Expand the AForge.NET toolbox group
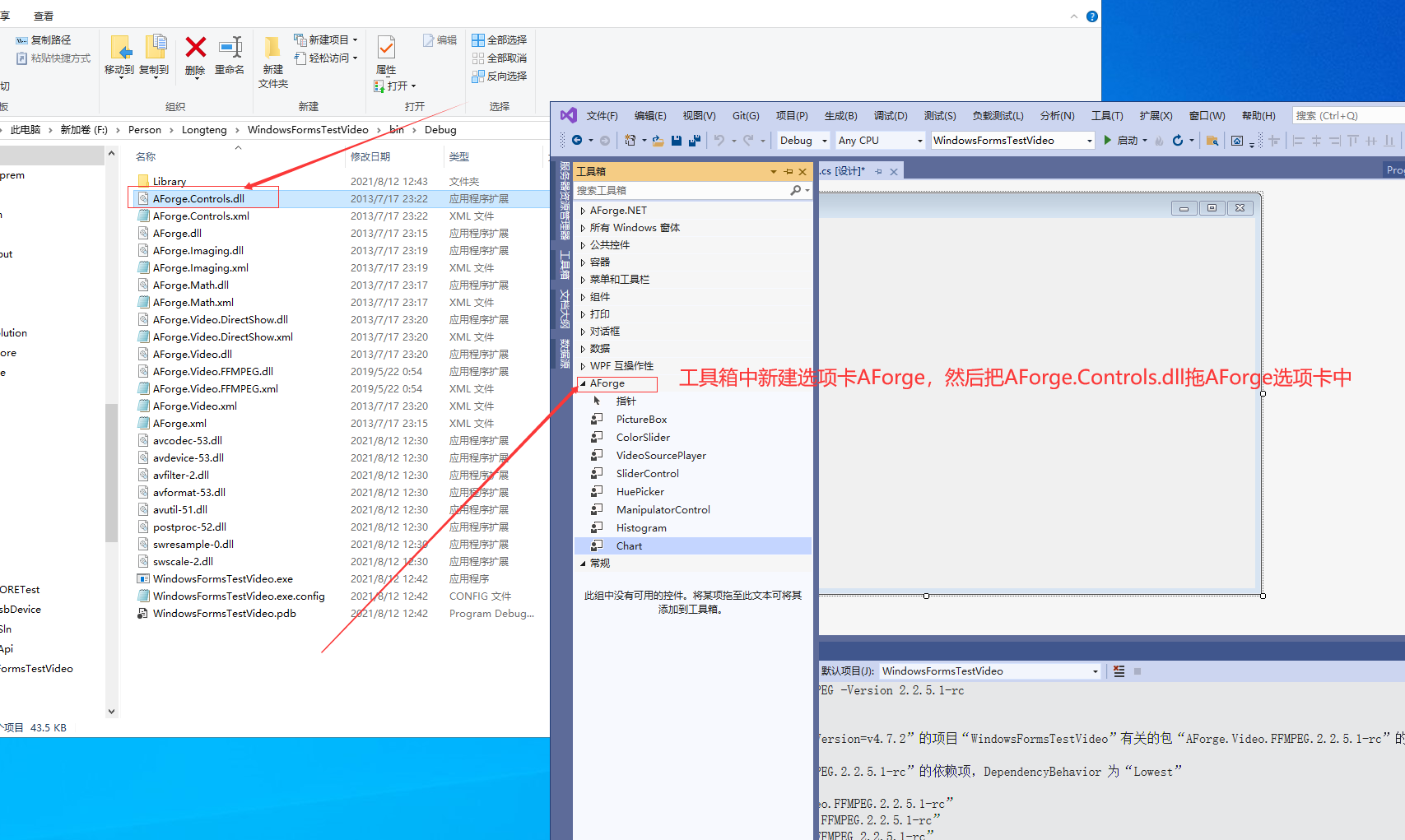 coord(583,211)
